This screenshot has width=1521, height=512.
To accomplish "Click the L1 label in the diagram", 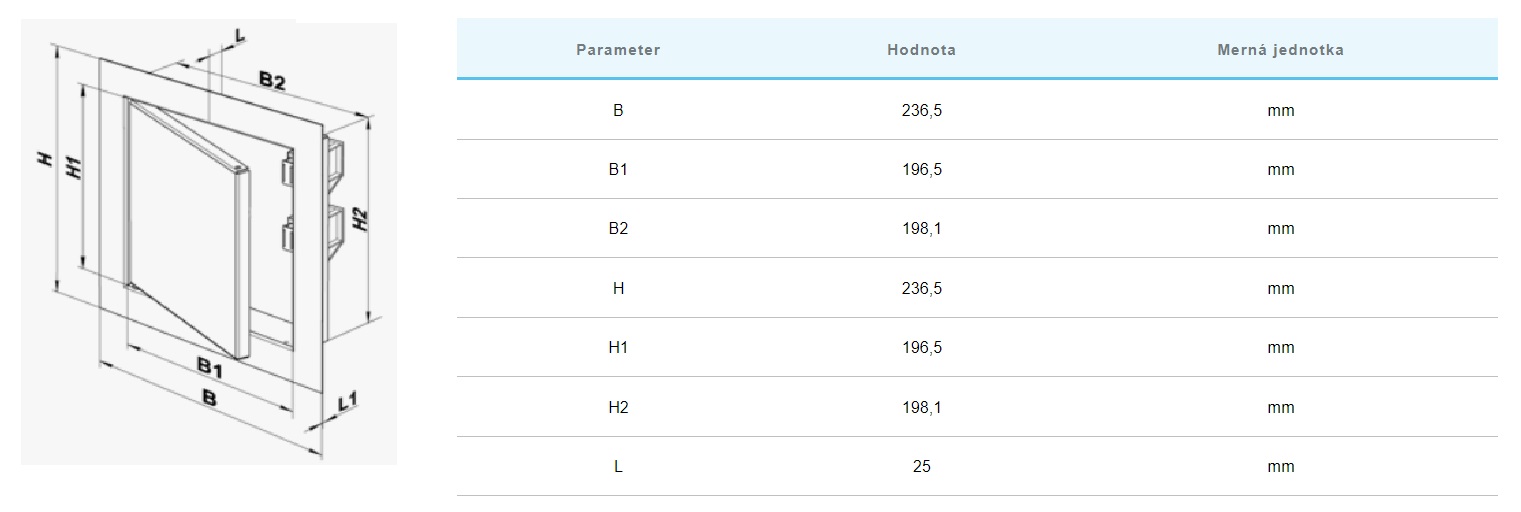I will [348, 402].
